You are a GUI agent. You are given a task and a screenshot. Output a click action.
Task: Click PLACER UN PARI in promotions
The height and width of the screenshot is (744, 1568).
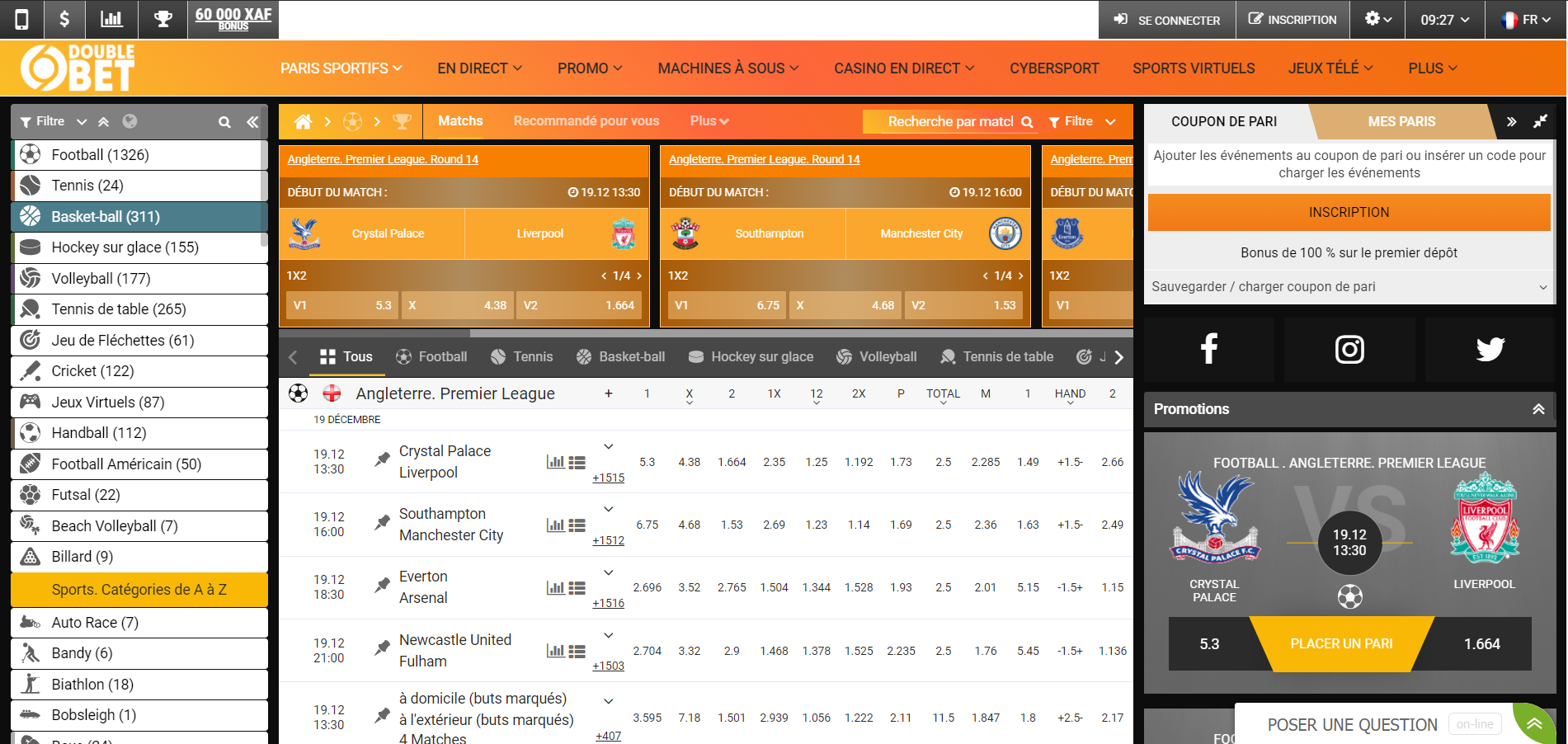(1341, 644)
